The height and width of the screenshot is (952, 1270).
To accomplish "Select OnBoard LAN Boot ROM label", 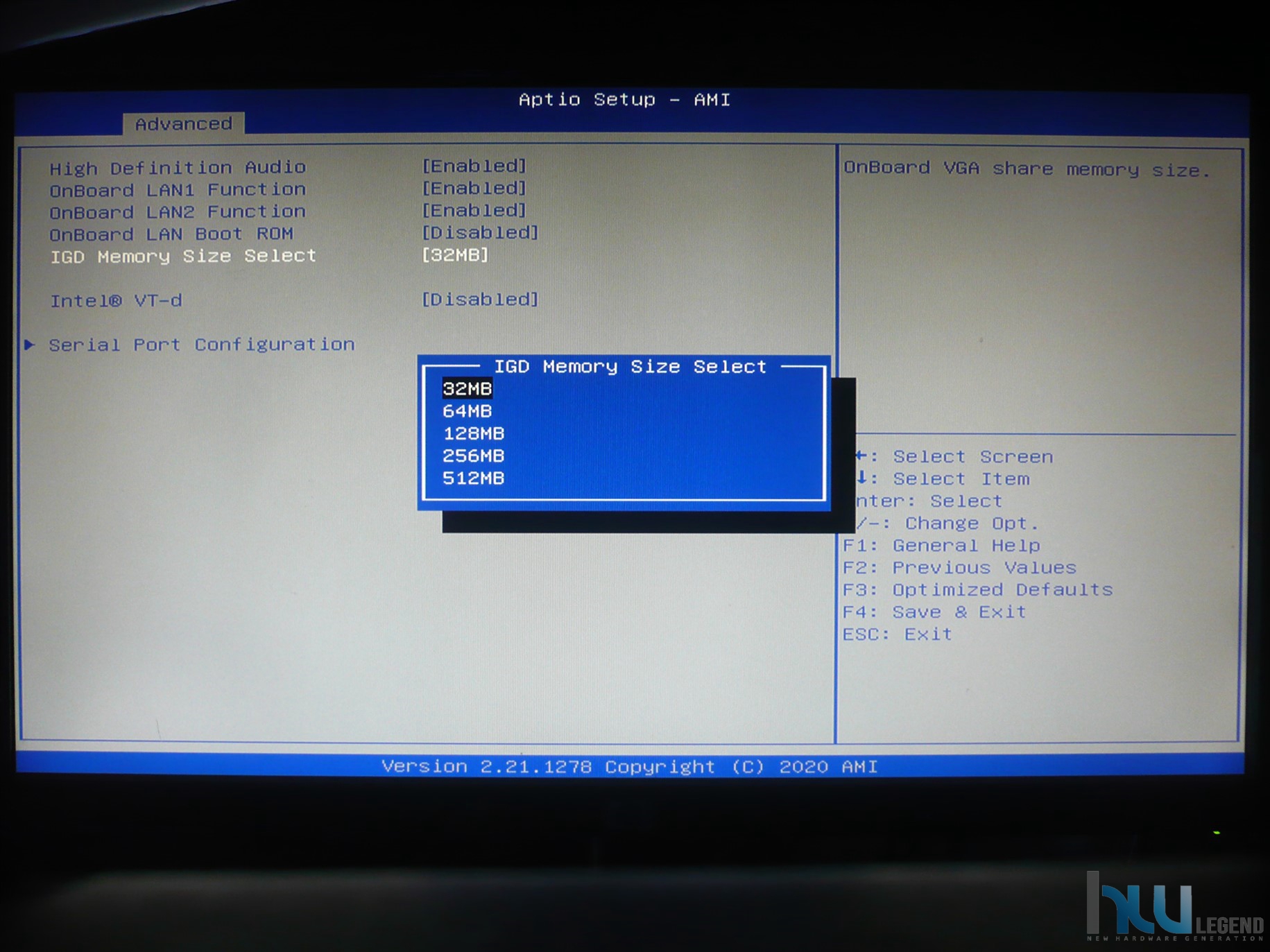I will pyautogui.click(x=171, y=234).
